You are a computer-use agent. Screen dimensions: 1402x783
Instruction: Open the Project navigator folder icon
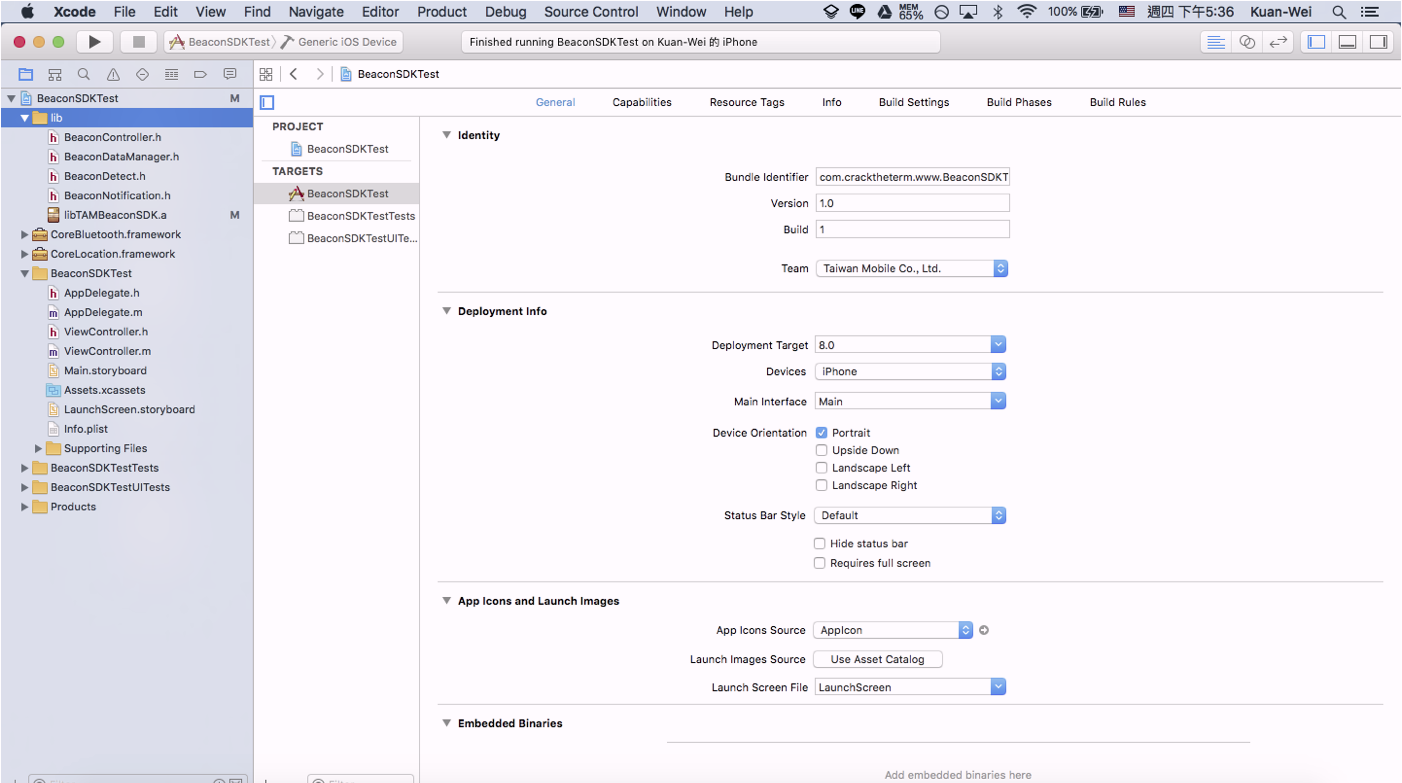click(26, 74)
